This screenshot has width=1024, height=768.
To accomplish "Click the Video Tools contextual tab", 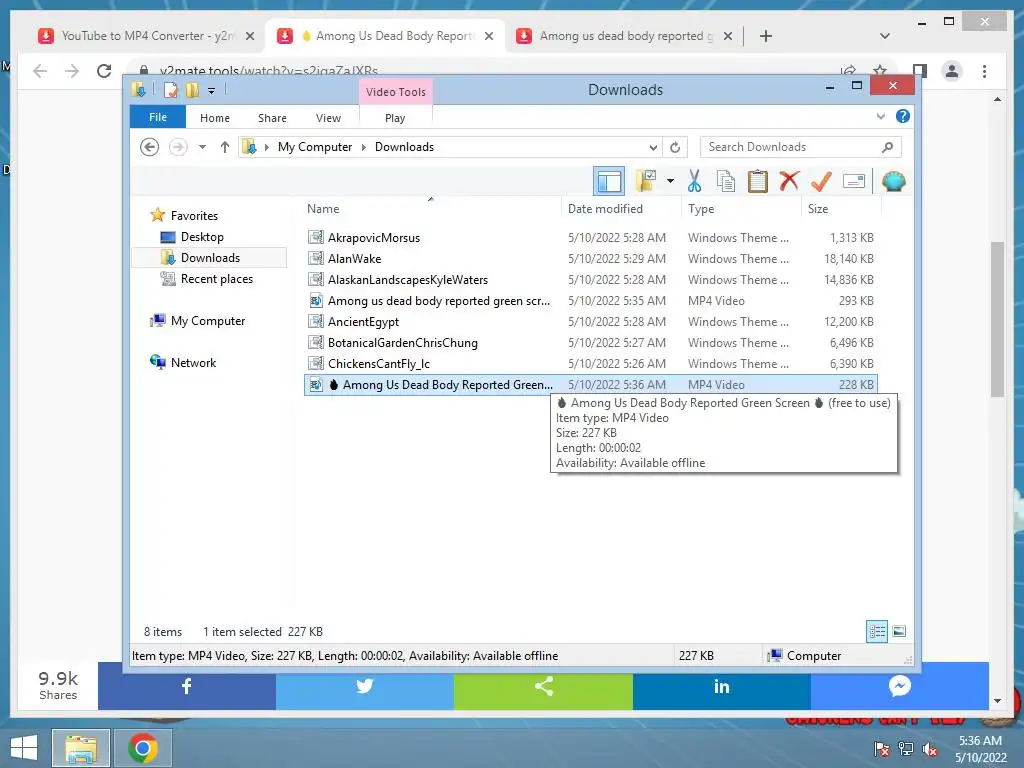I will click(396, 92).
